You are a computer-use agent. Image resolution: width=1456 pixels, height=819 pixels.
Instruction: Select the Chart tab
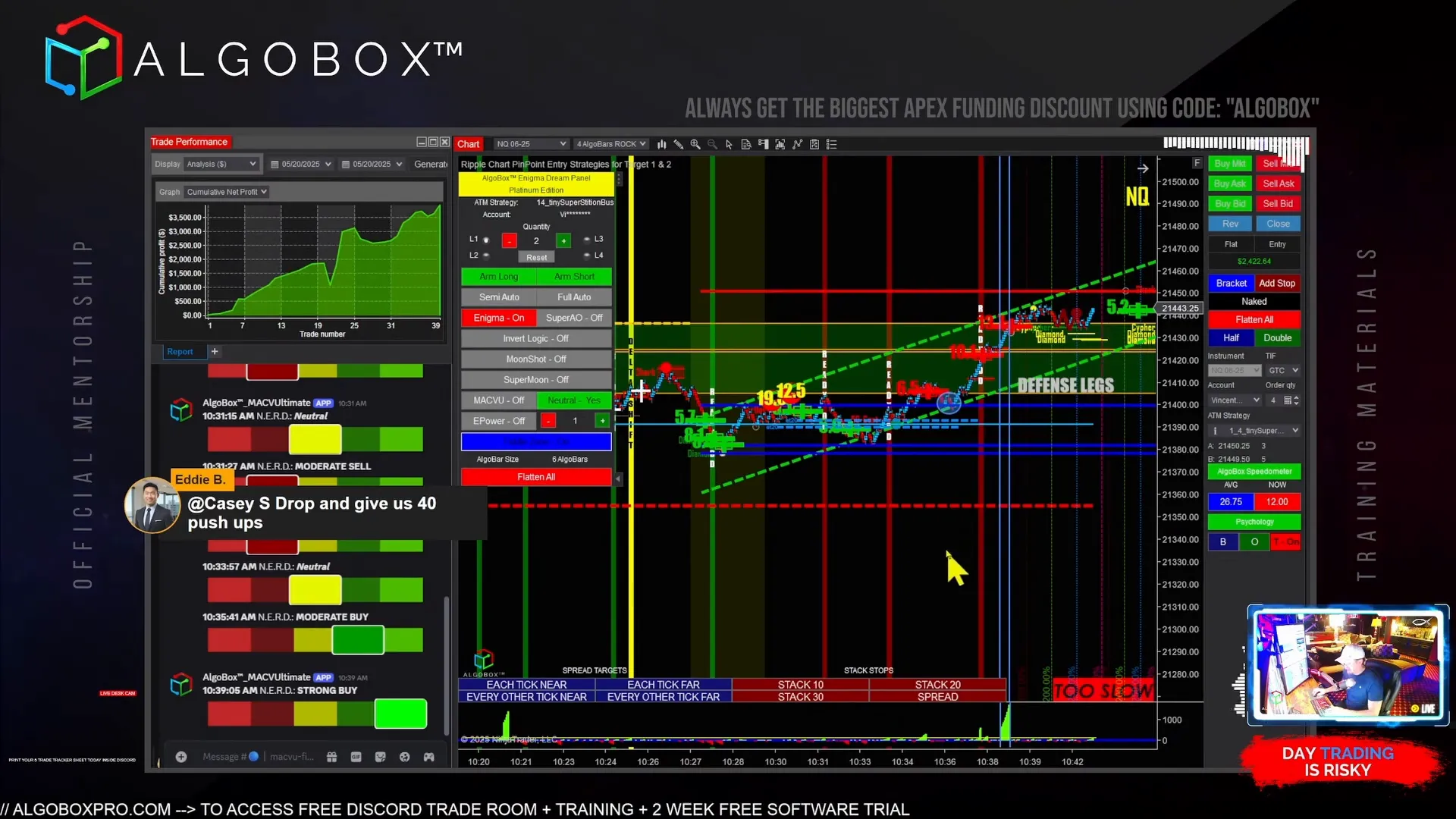tap(469, 144)
